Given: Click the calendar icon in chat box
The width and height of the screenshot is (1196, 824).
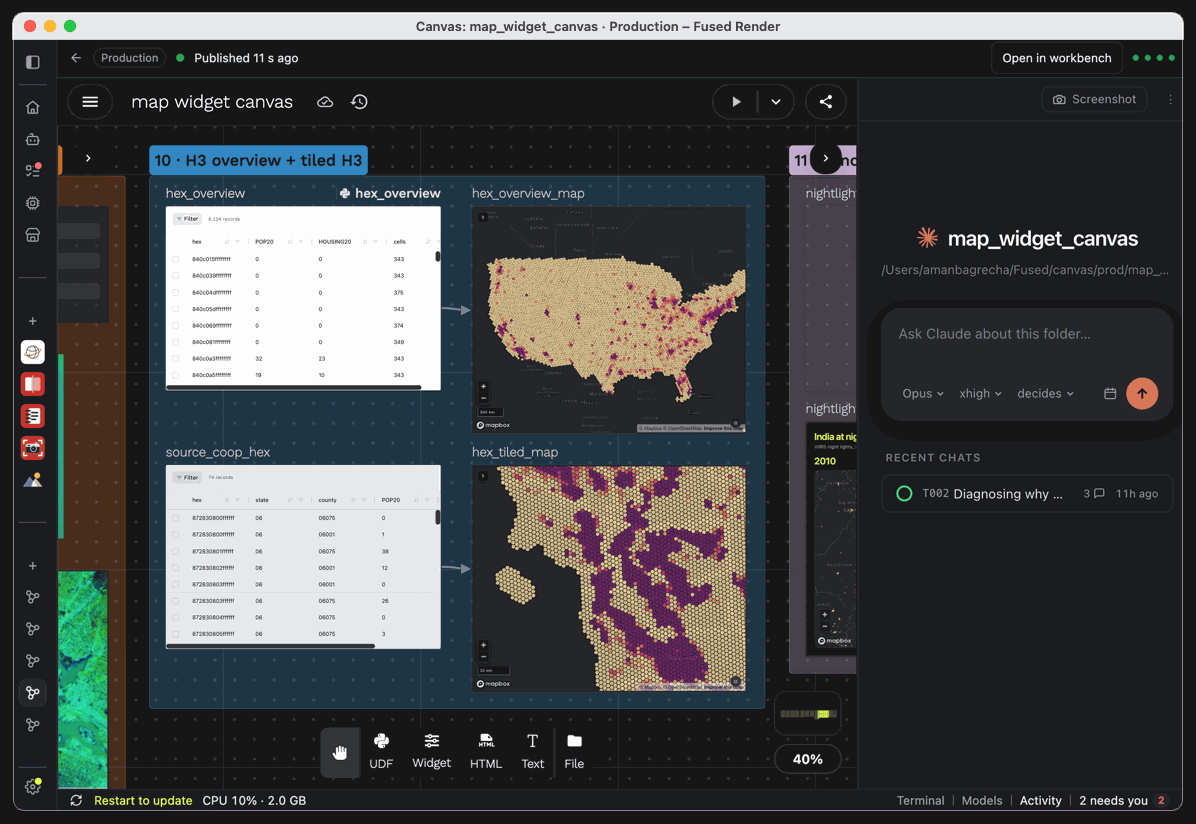Looking at the screenshot, I should click(x=1110, y=394).
